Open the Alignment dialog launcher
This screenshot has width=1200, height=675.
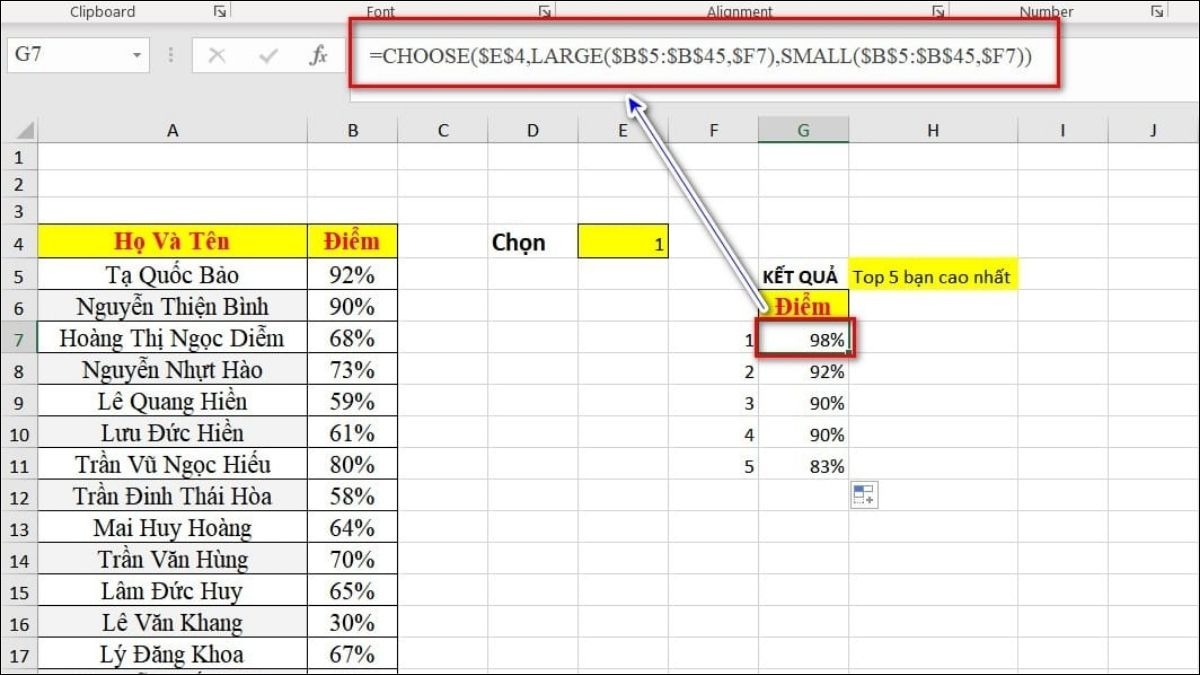pyautogui.click(x=938, y=11)
